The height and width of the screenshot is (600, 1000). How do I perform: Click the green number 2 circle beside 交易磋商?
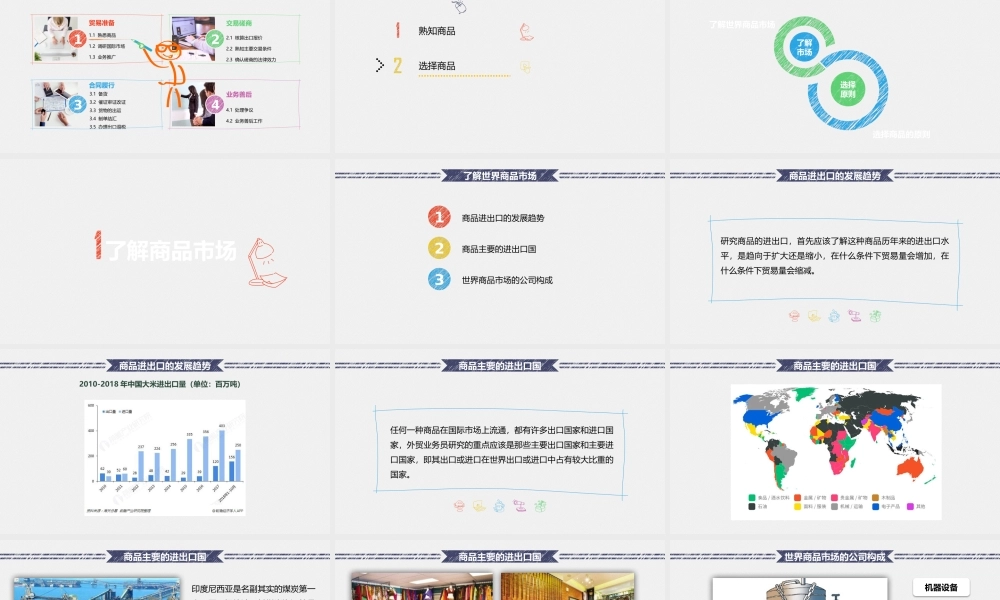click(x=214, y=39)
